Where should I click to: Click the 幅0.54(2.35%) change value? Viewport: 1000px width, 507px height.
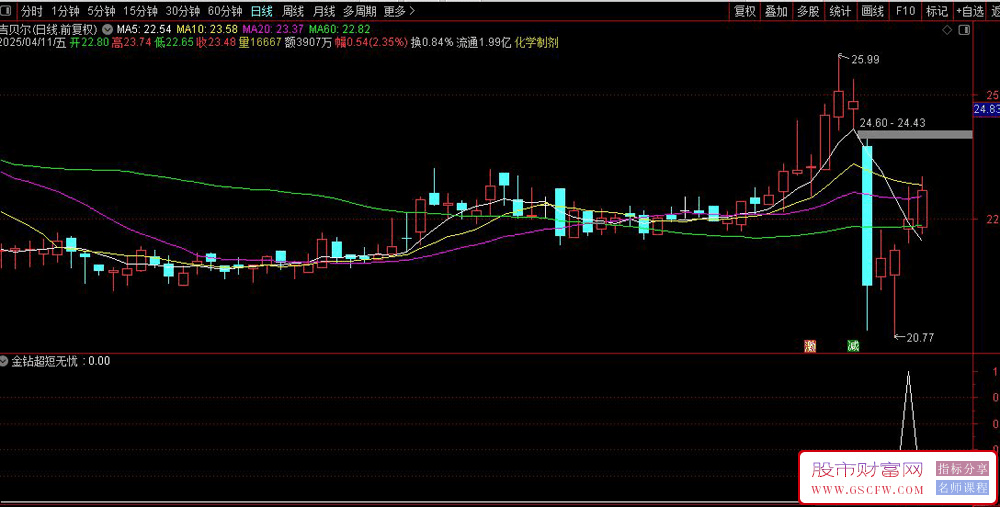click(x=371, y=43)
